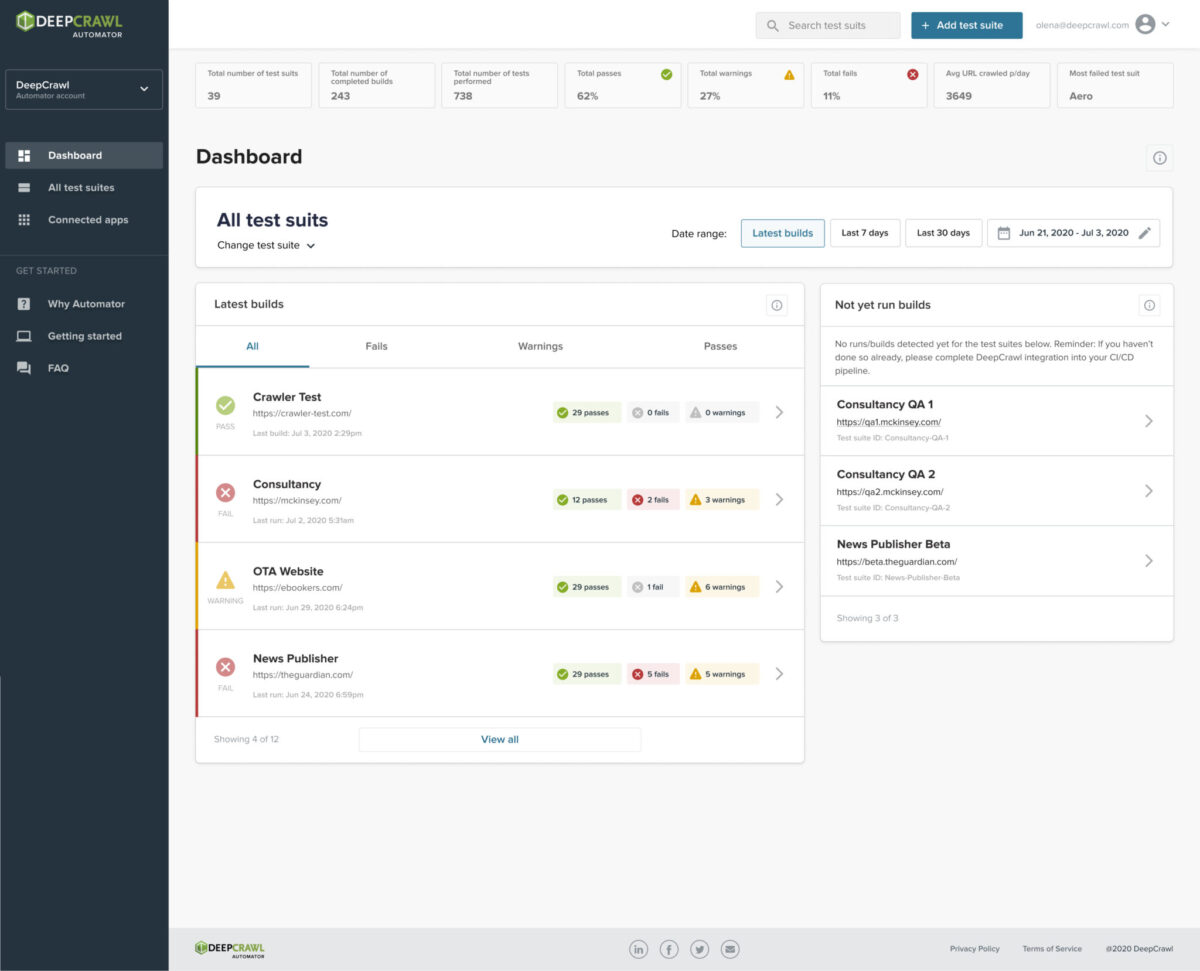Open the user account menu chevron

tap(1166, 25)
